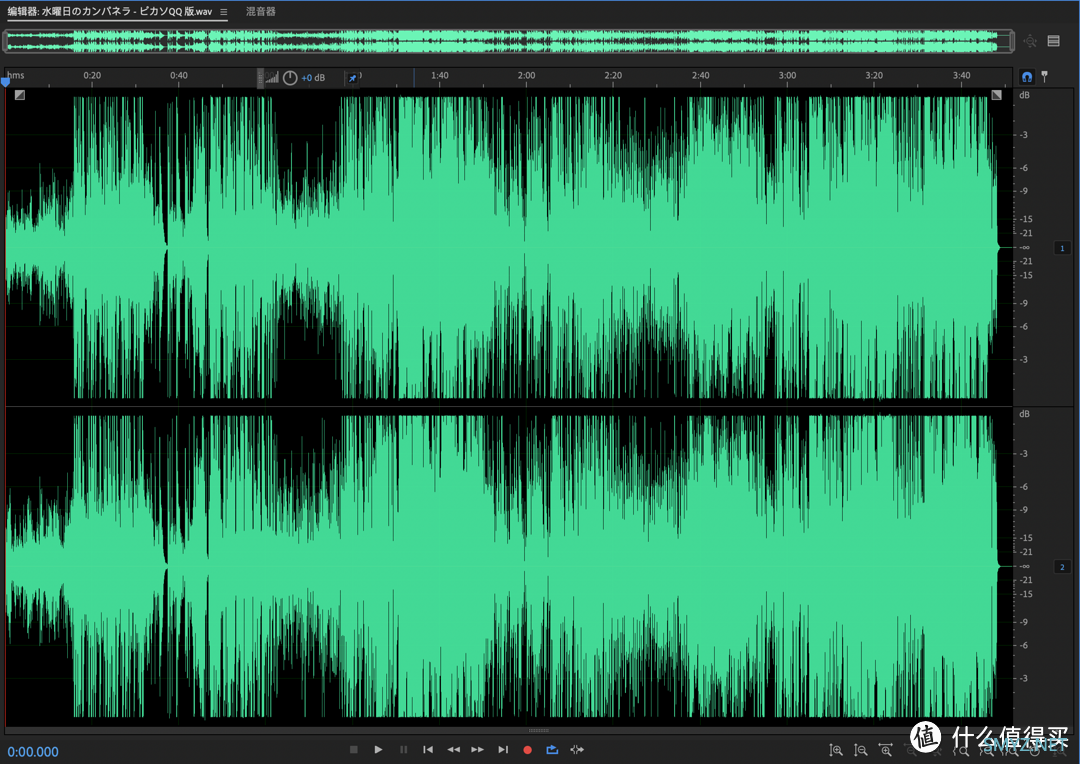The height and width of the screenshot is (764, 1080).
Task: Toggle channel 2 enable button
Action: (x=1062, y=567)
